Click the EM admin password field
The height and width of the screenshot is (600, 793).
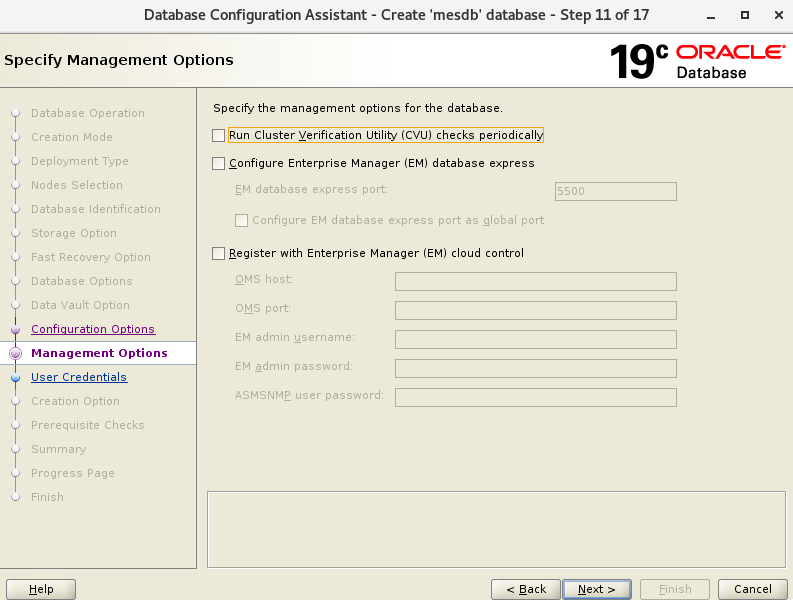pos(535,368)
